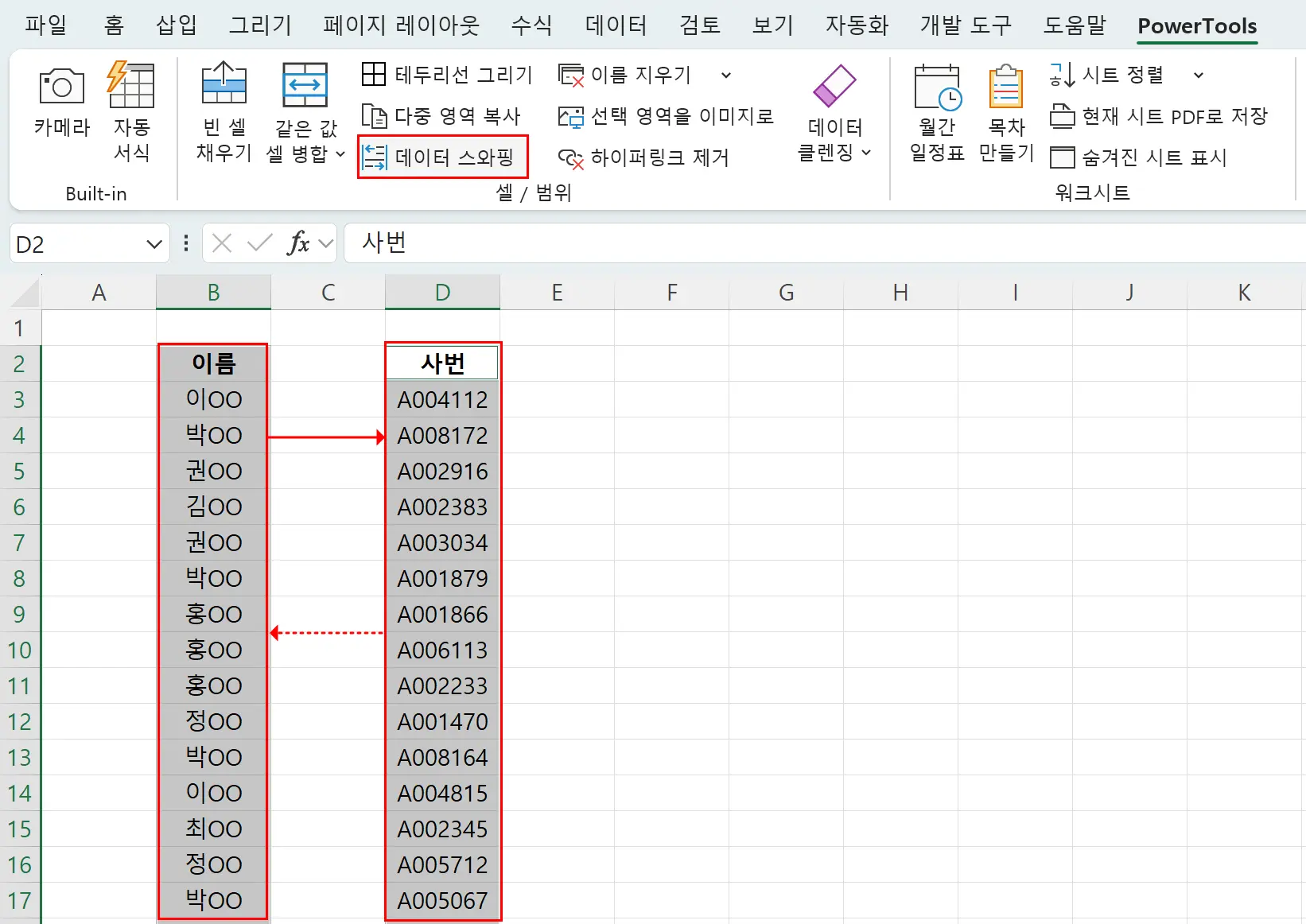Click the fx insert function button

tap(297, 243)
